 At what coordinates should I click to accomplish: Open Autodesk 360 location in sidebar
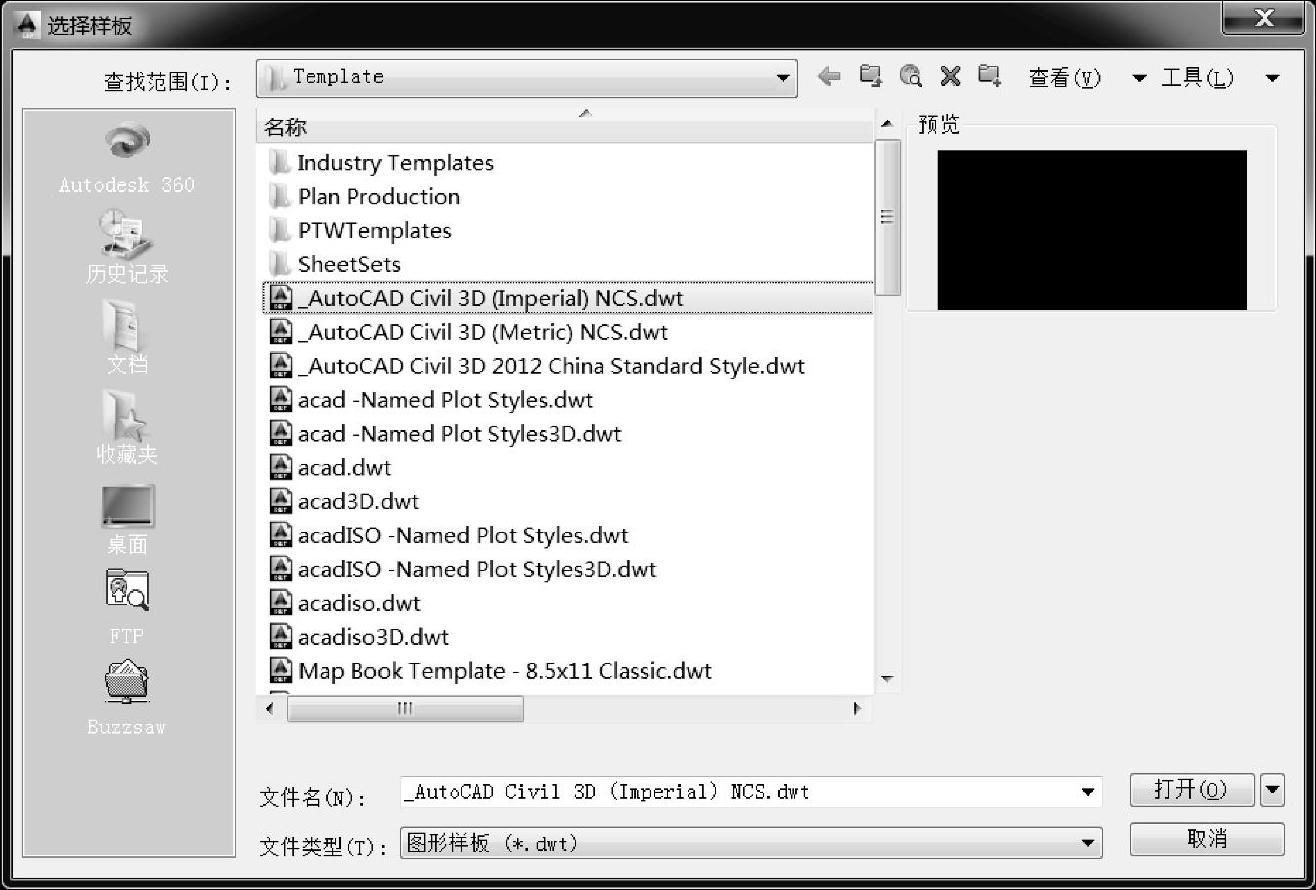(127, 158)
